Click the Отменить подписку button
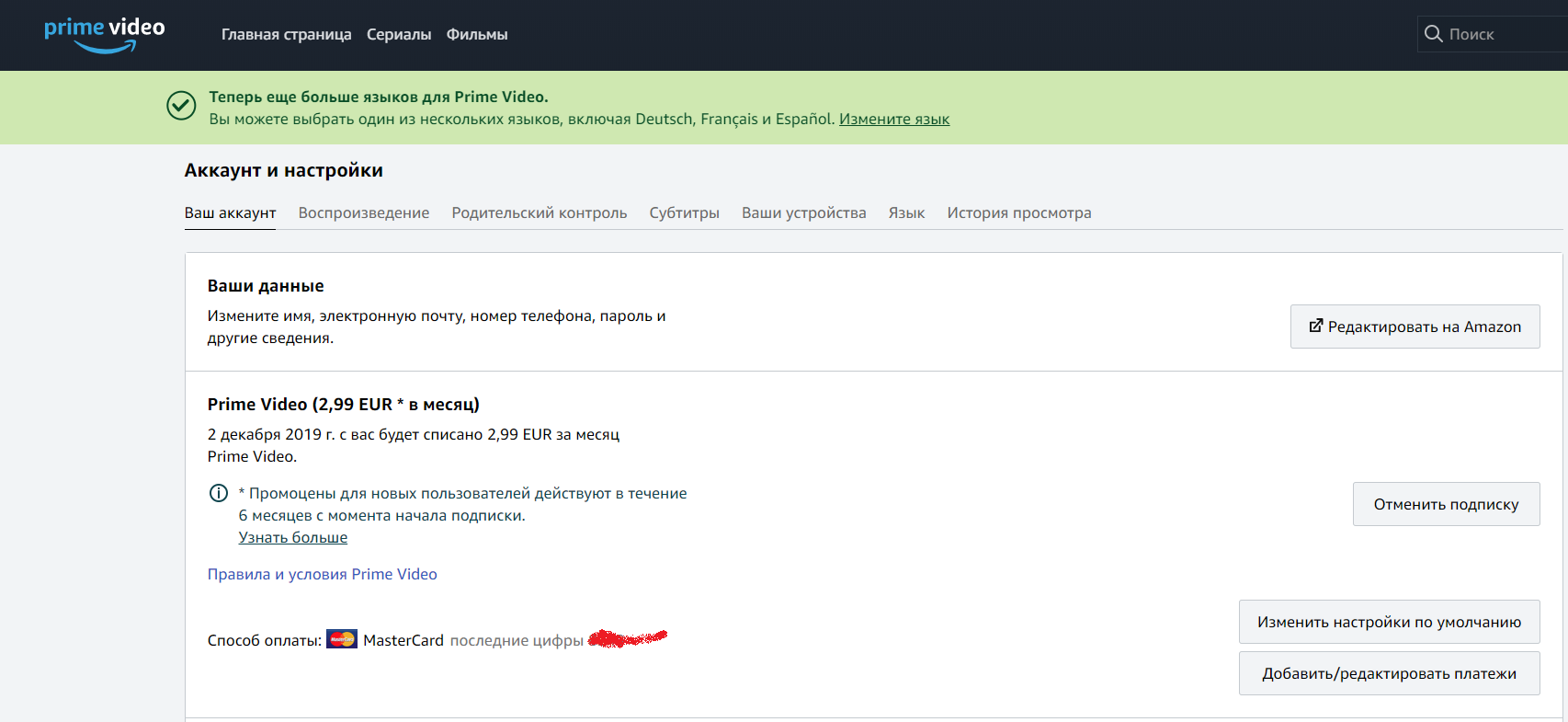Image resolution: width=1568 pixels, height=722 pixels. coord(1446,504)
